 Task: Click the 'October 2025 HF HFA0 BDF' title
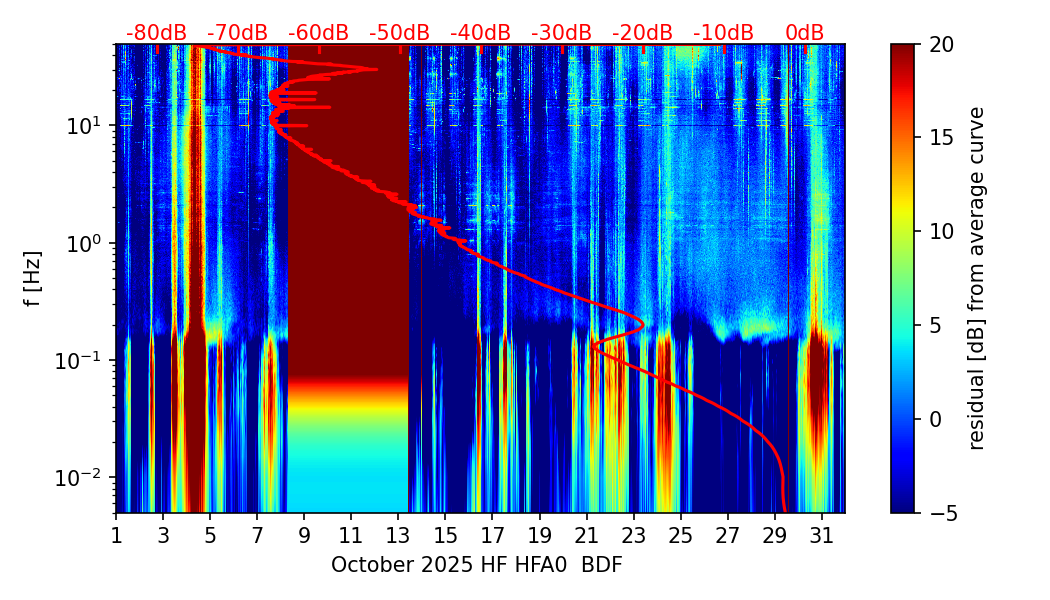tap(476, 565)
